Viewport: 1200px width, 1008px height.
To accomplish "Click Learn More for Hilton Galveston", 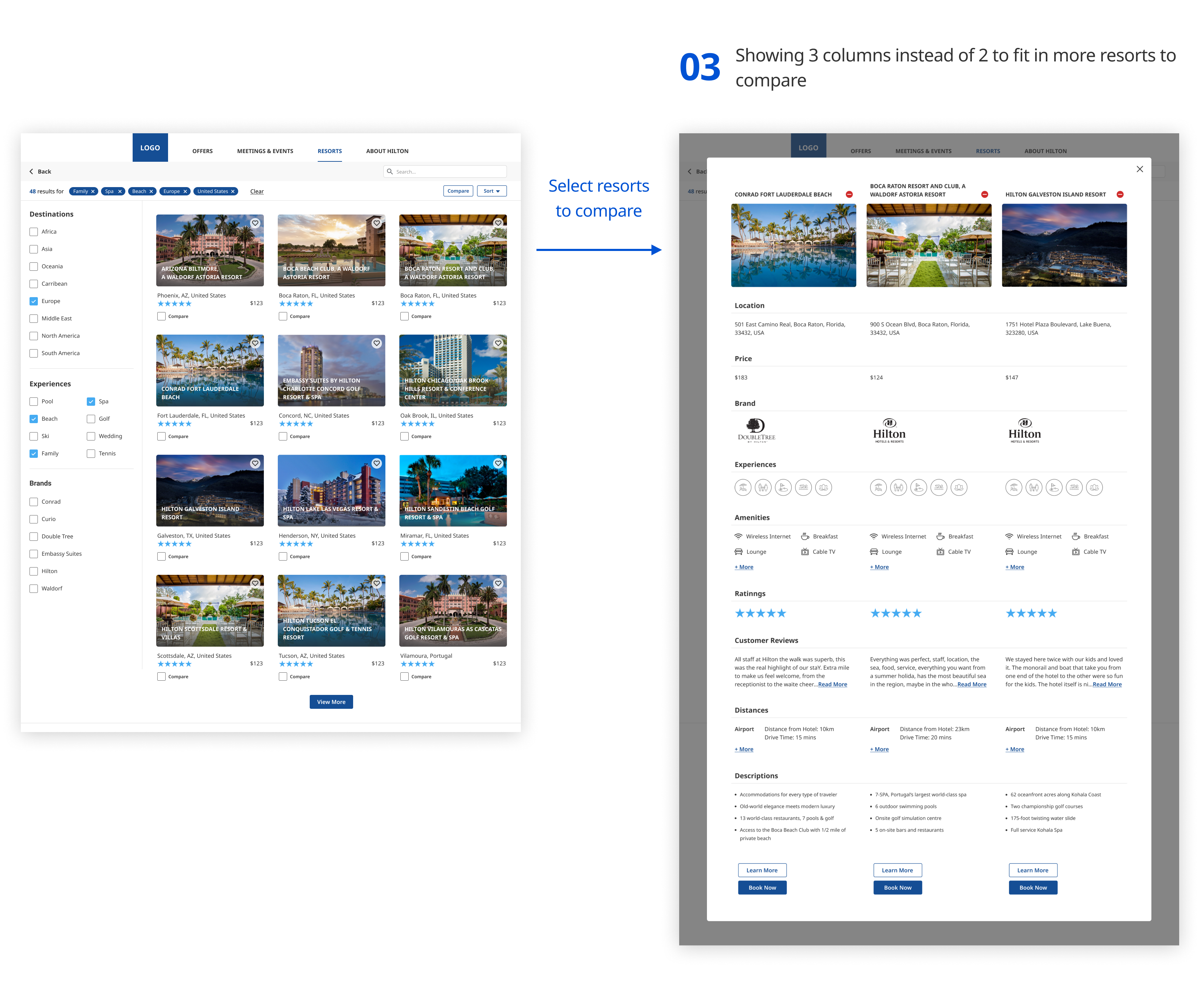I will (x=1033, y=870).
